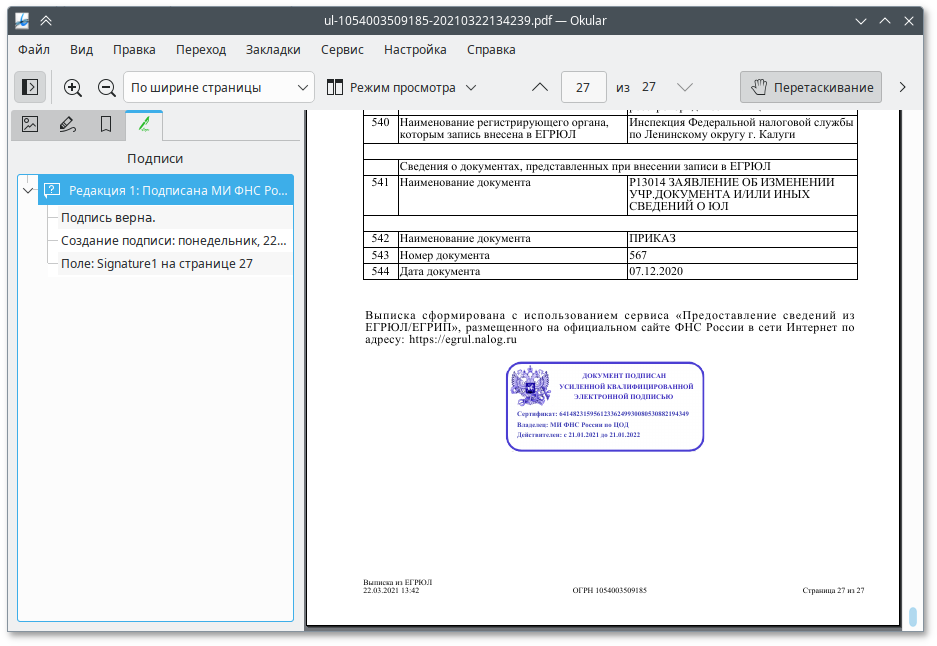Viewport: 937px width, 646px height.
Task: Open the Закладки menu
Action: tap(273, 49)
